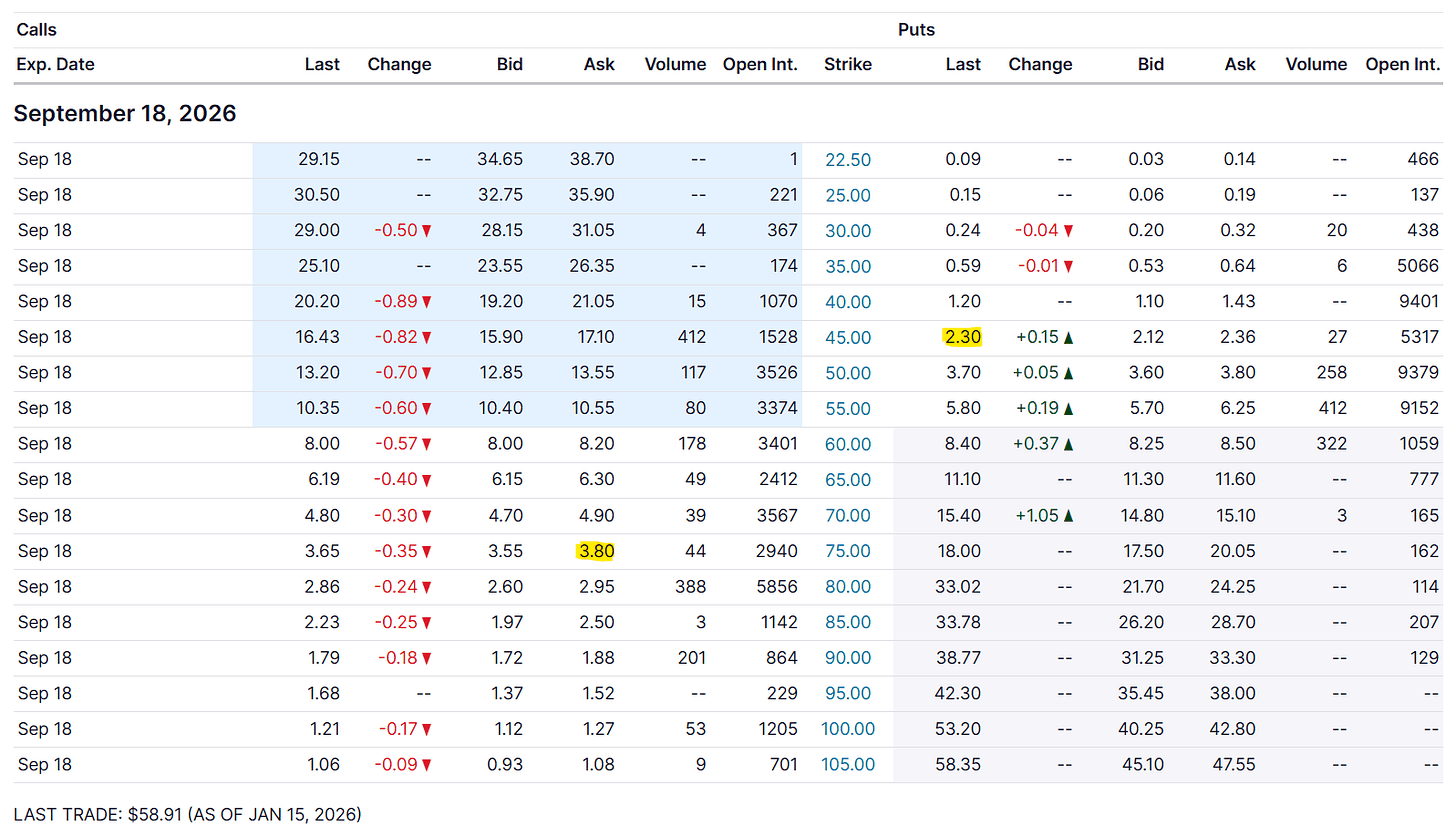
Task: Click put bid 5.70 cell
Action: click(1147, 409)
